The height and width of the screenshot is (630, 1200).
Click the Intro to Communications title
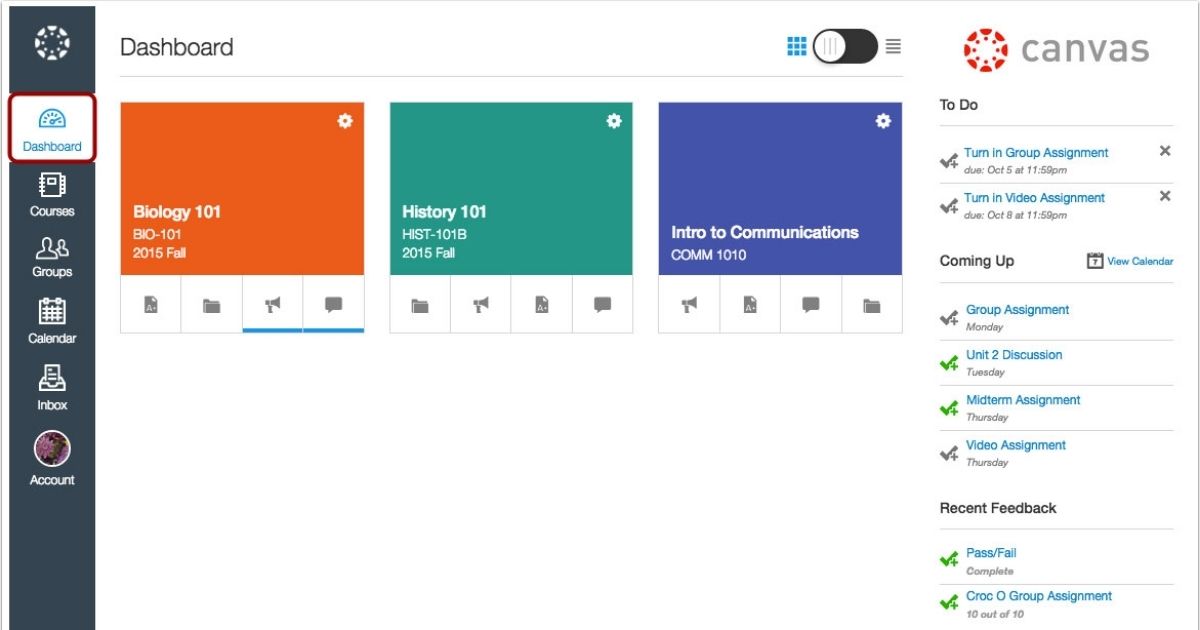[765, 232]
